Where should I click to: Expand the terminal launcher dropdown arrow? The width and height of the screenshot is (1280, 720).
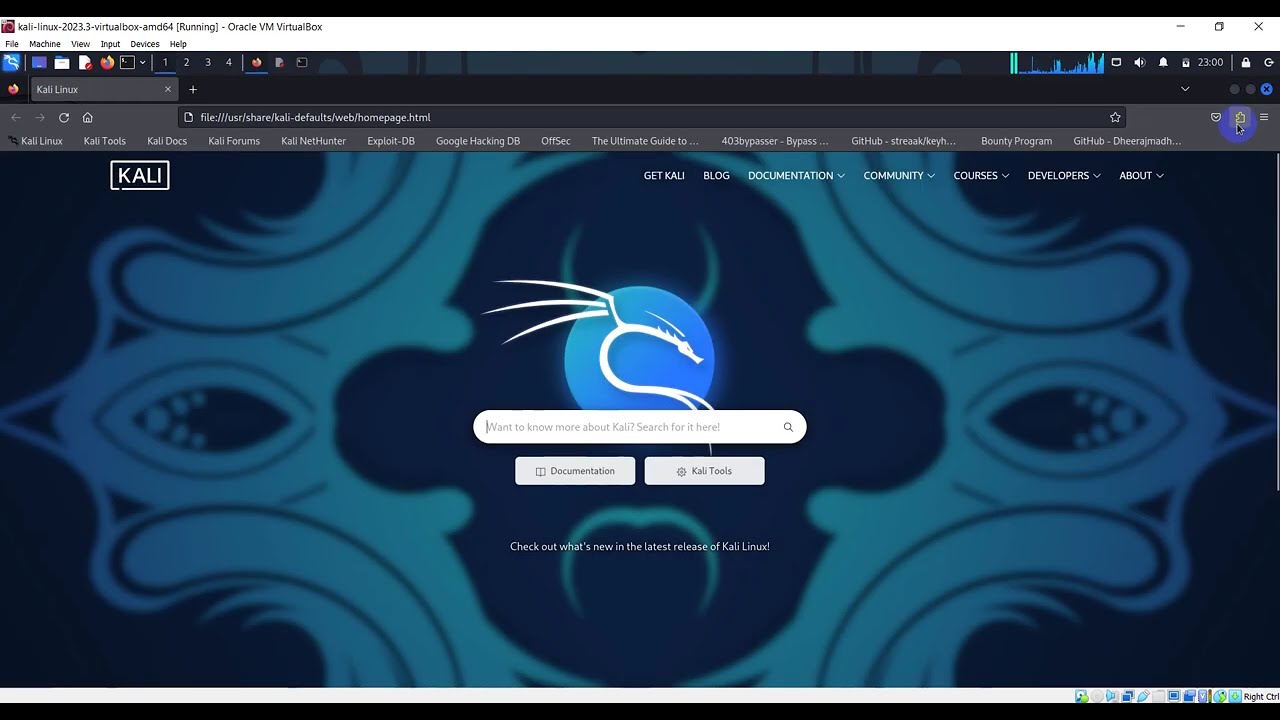(142, 62)
